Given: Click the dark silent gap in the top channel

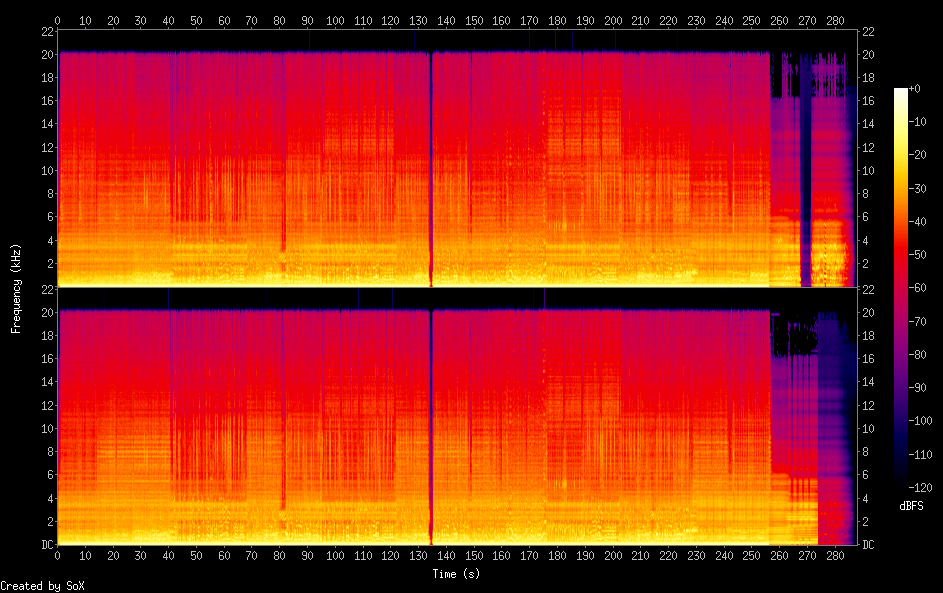Looking at the screenshot, I should tap(431, 170).
